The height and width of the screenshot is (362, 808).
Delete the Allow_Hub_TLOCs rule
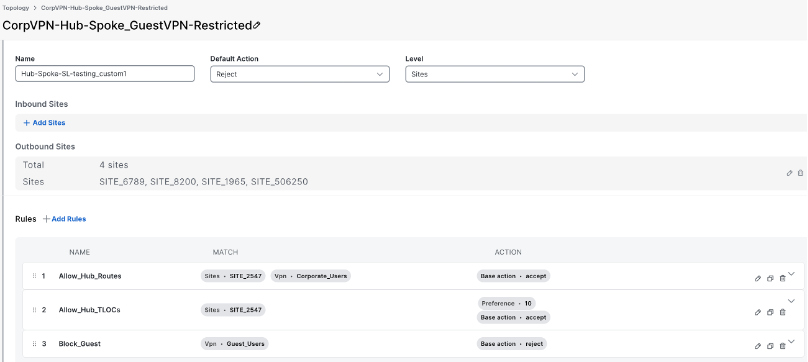782,312
